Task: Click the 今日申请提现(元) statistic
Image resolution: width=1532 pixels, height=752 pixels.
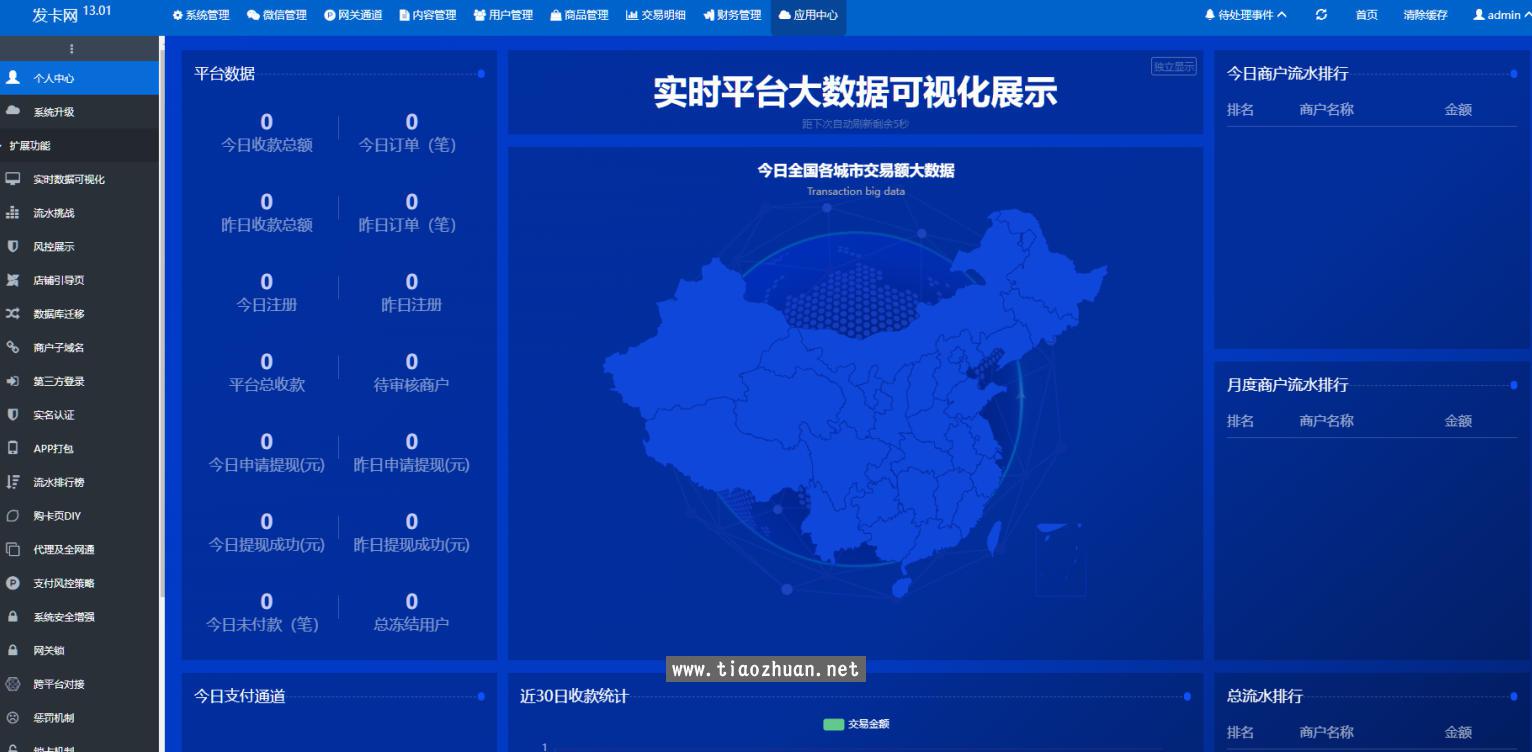Action: [x=266, y=453]
